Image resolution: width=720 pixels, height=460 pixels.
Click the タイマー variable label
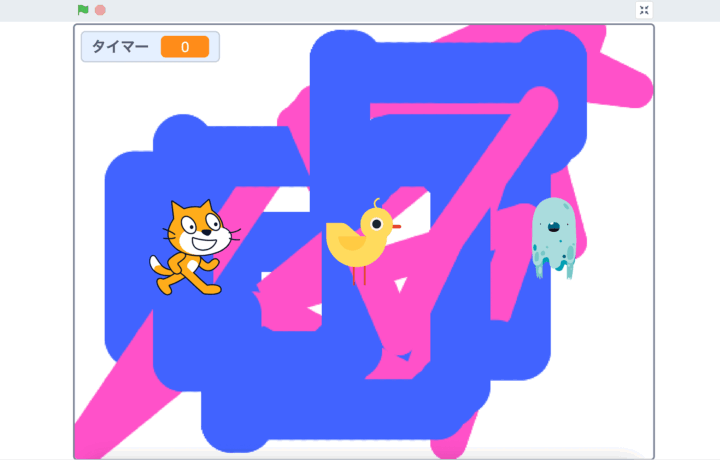(120, 47)
